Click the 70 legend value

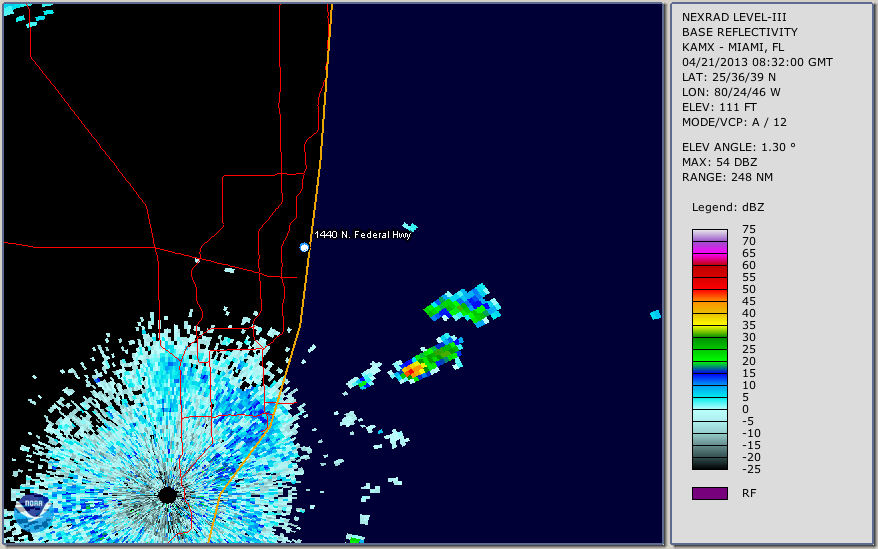(749, 241)
